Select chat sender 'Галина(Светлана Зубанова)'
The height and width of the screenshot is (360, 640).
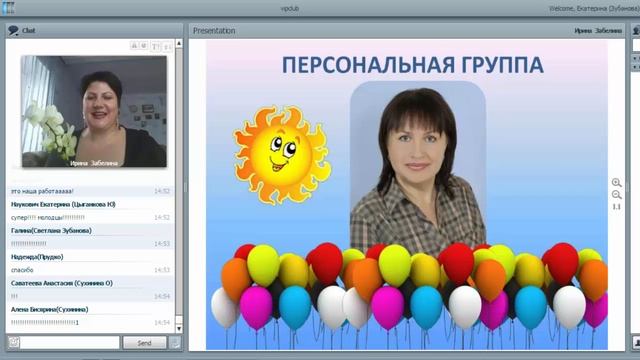[51, 231]
